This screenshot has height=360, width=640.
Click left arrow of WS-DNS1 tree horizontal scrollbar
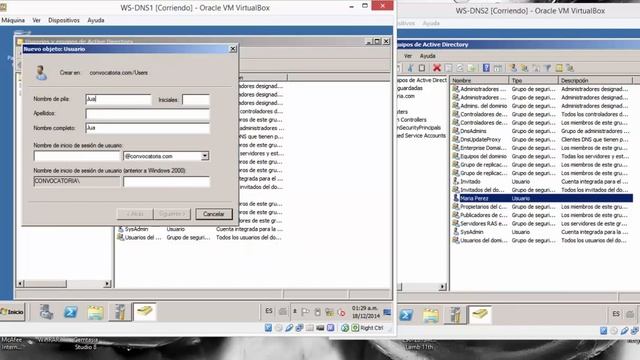[x=20, y=283]
